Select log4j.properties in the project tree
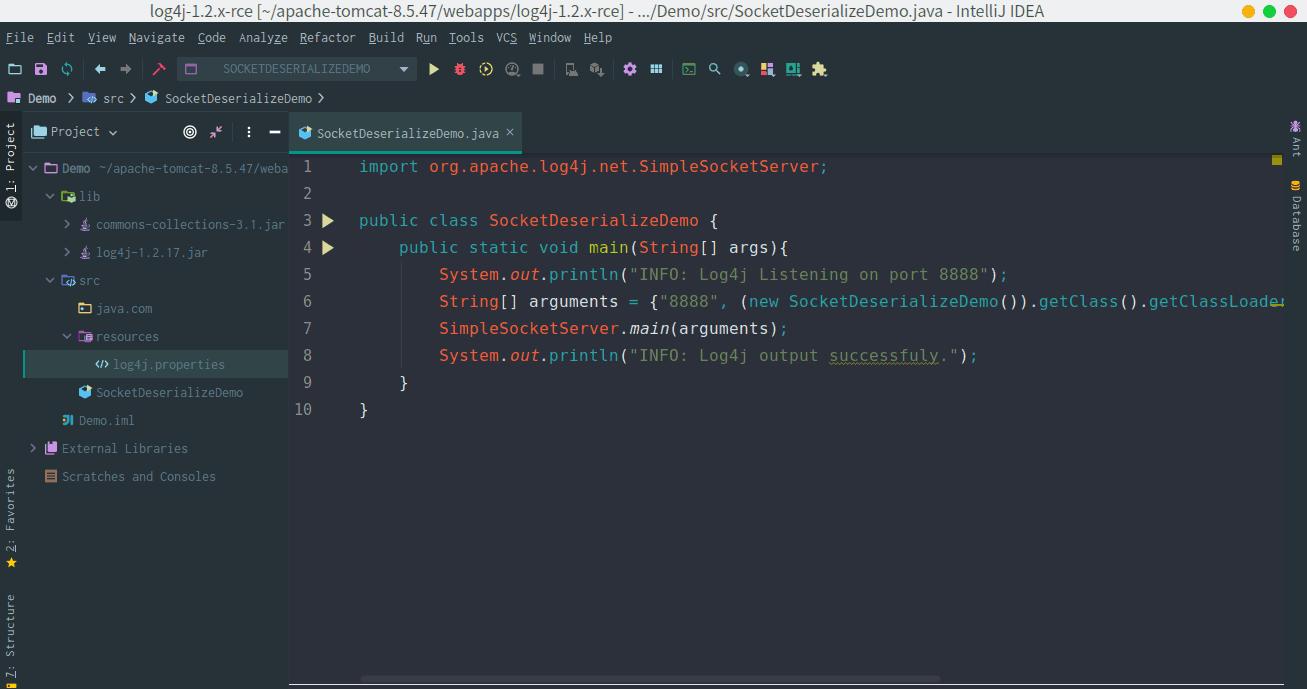Screen dimensions: 1307x689 tap(168, 365)
